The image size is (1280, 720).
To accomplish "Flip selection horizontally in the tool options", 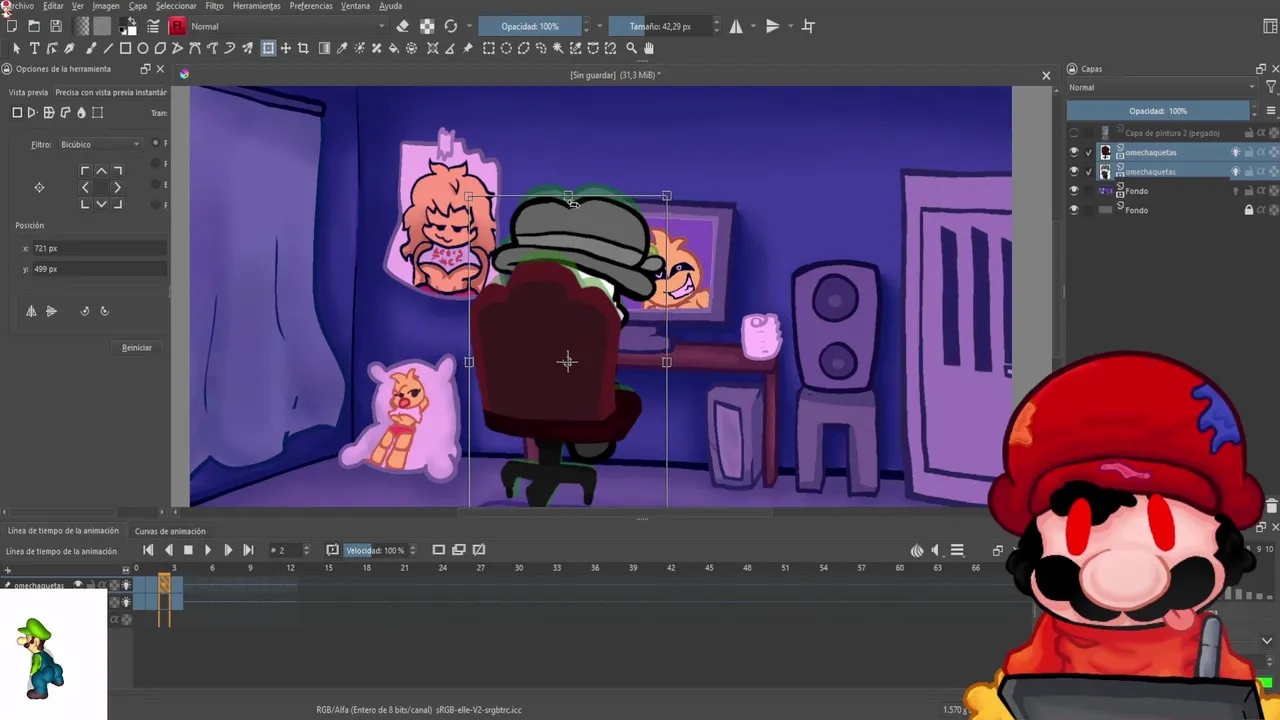I will pyautogui.click(x=31, y=311).
